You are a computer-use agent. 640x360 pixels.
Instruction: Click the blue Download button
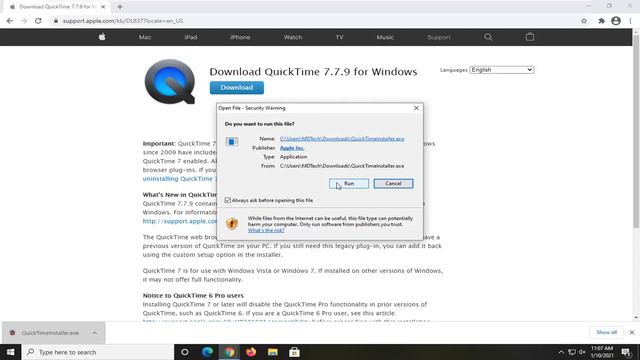(237, 88)
